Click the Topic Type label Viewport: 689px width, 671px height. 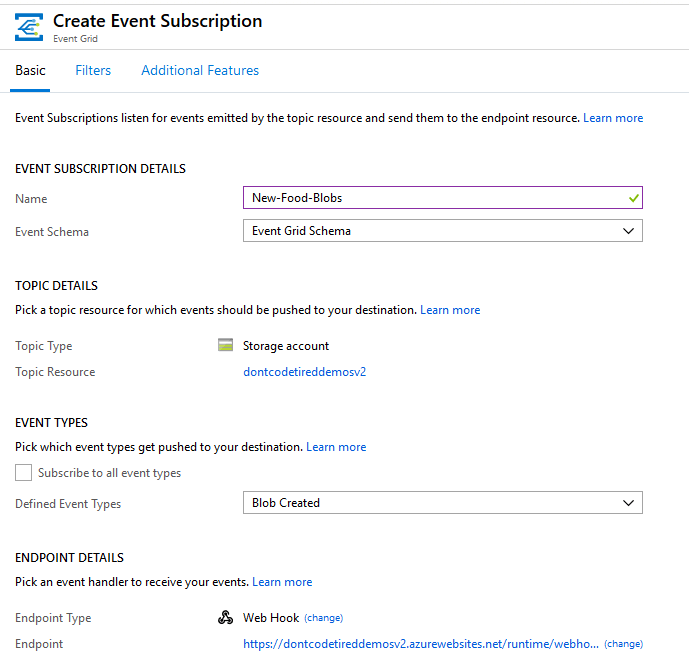point(44,346)
